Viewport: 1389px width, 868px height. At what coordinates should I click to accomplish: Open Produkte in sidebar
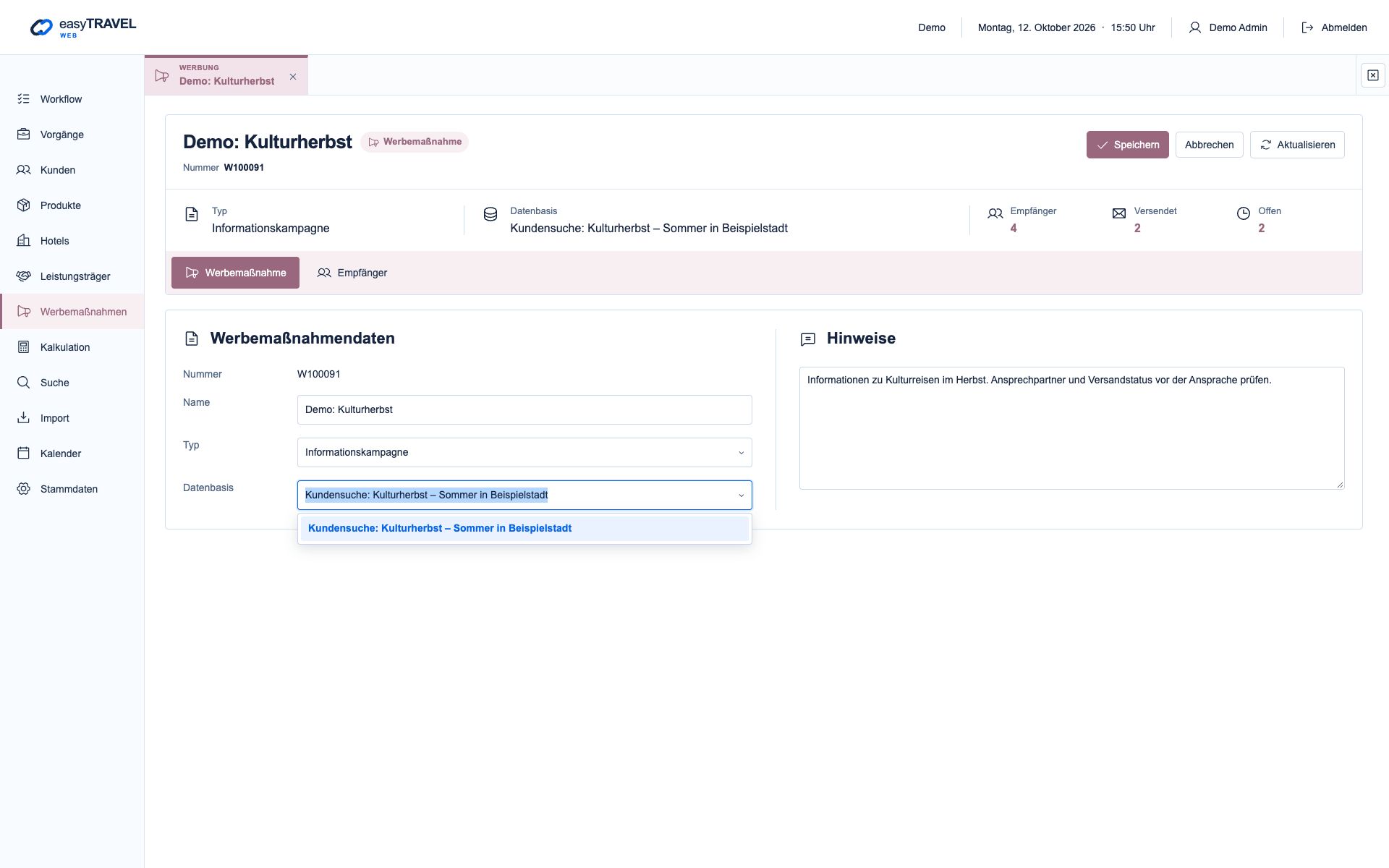click(x=72, y=205)
